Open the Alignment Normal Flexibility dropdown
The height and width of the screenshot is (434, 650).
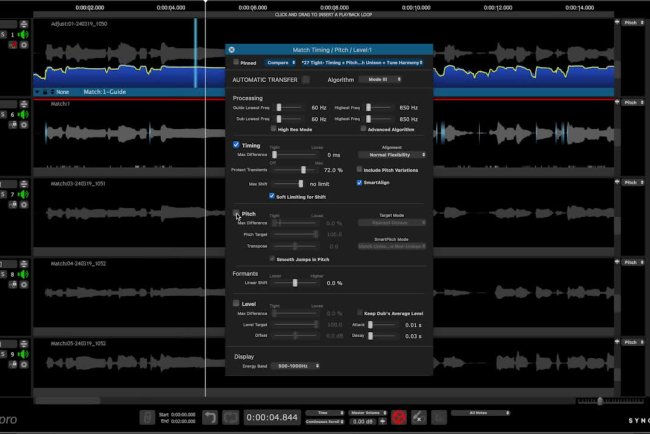tap(392, 155)
